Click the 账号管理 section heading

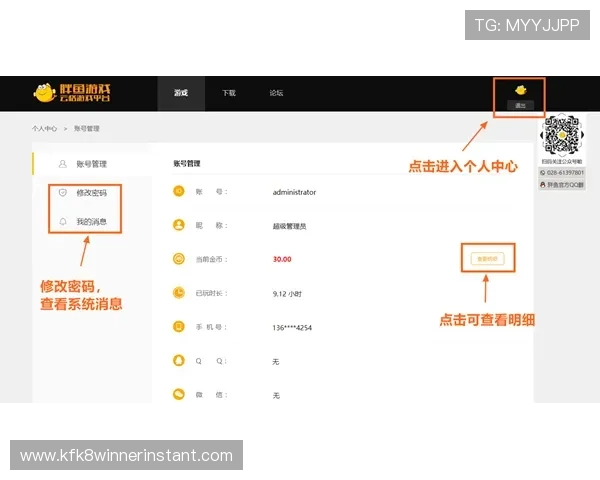(x=187, y=163)
